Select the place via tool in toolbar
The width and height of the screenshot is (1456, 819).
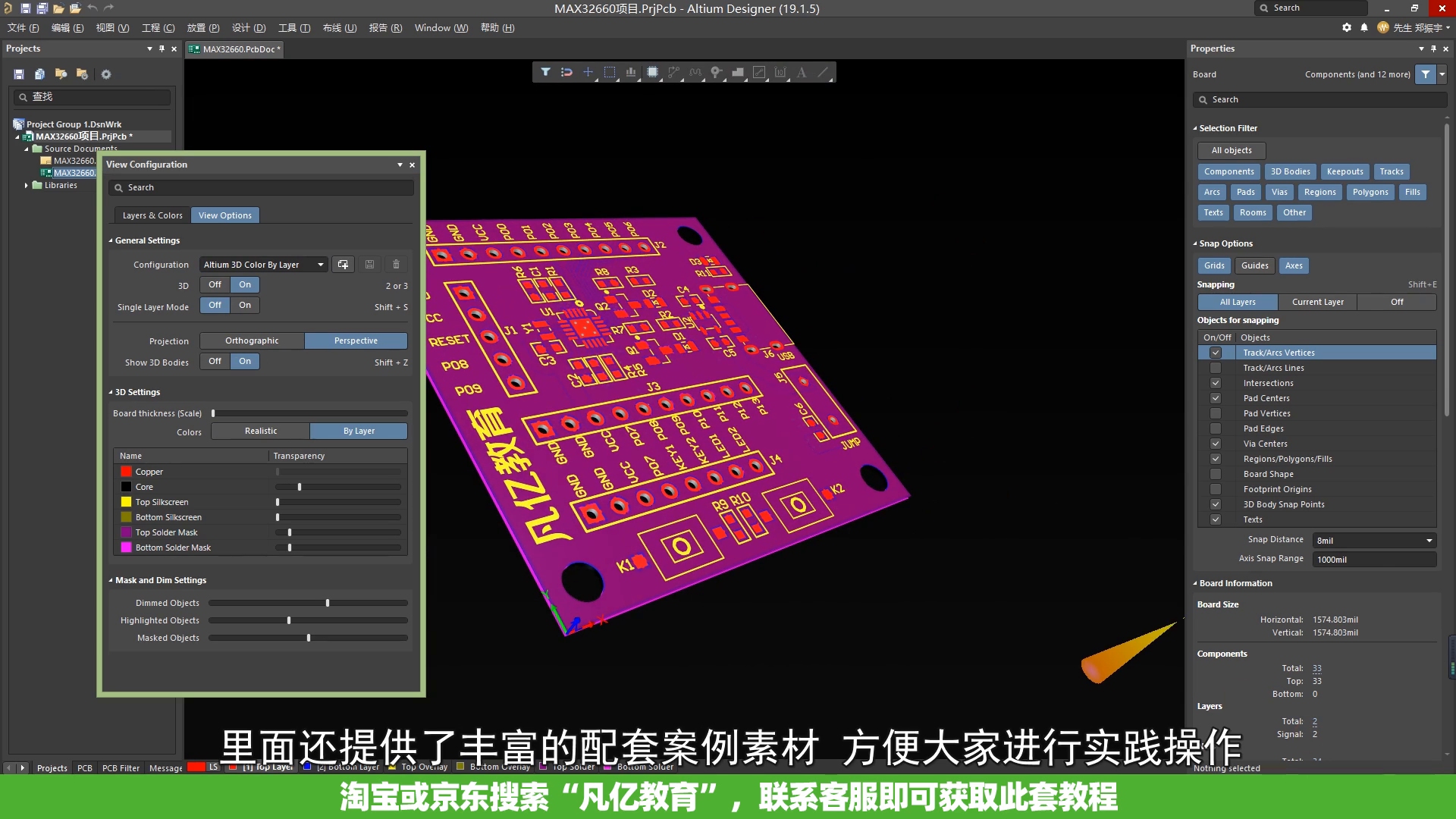(x=717, y=72)
